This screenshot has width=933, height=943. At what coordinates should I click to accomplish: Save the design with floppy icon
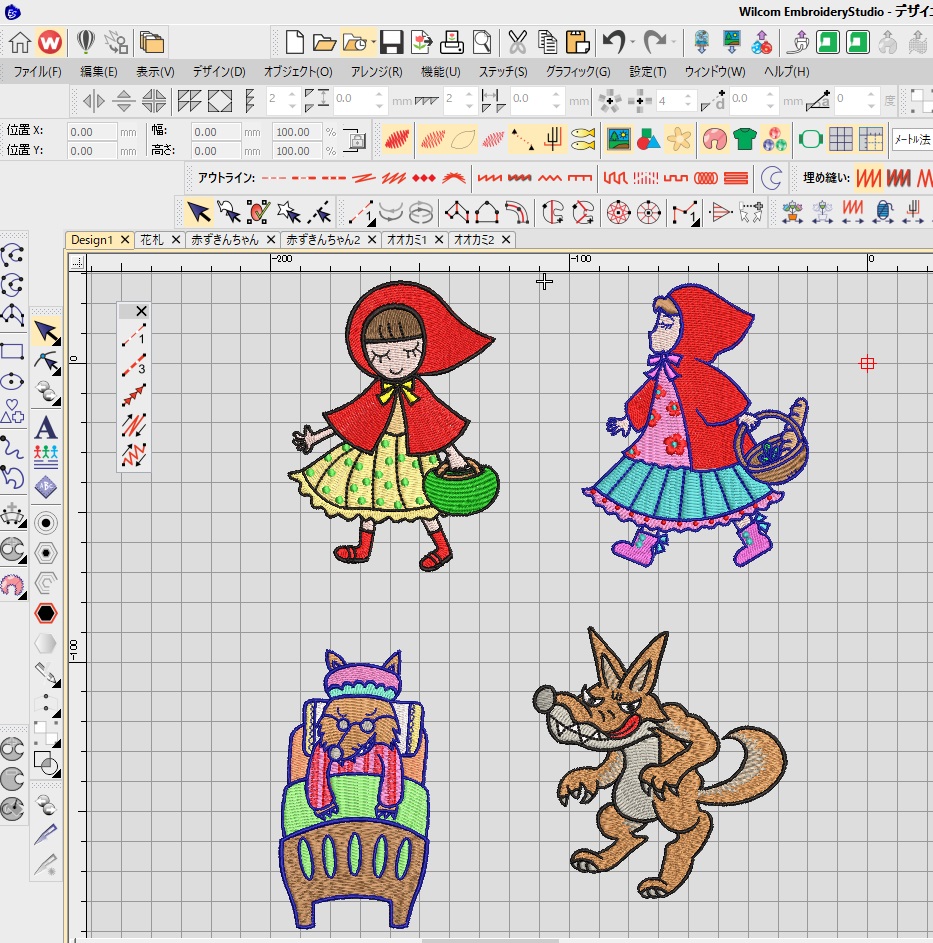[391, 42]
